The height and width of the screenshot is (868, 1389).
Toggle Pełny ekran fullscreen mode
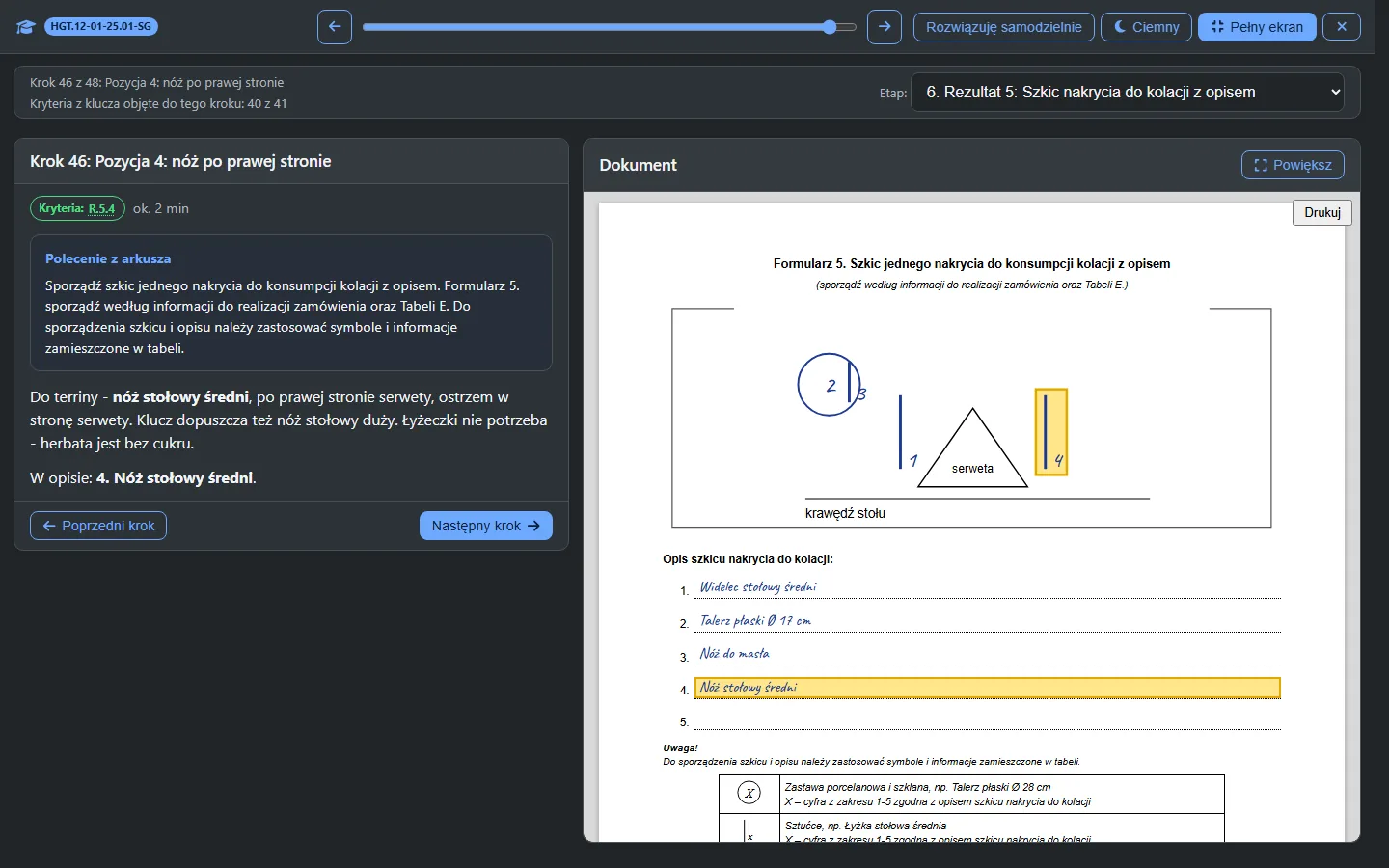pos(1257,27)
